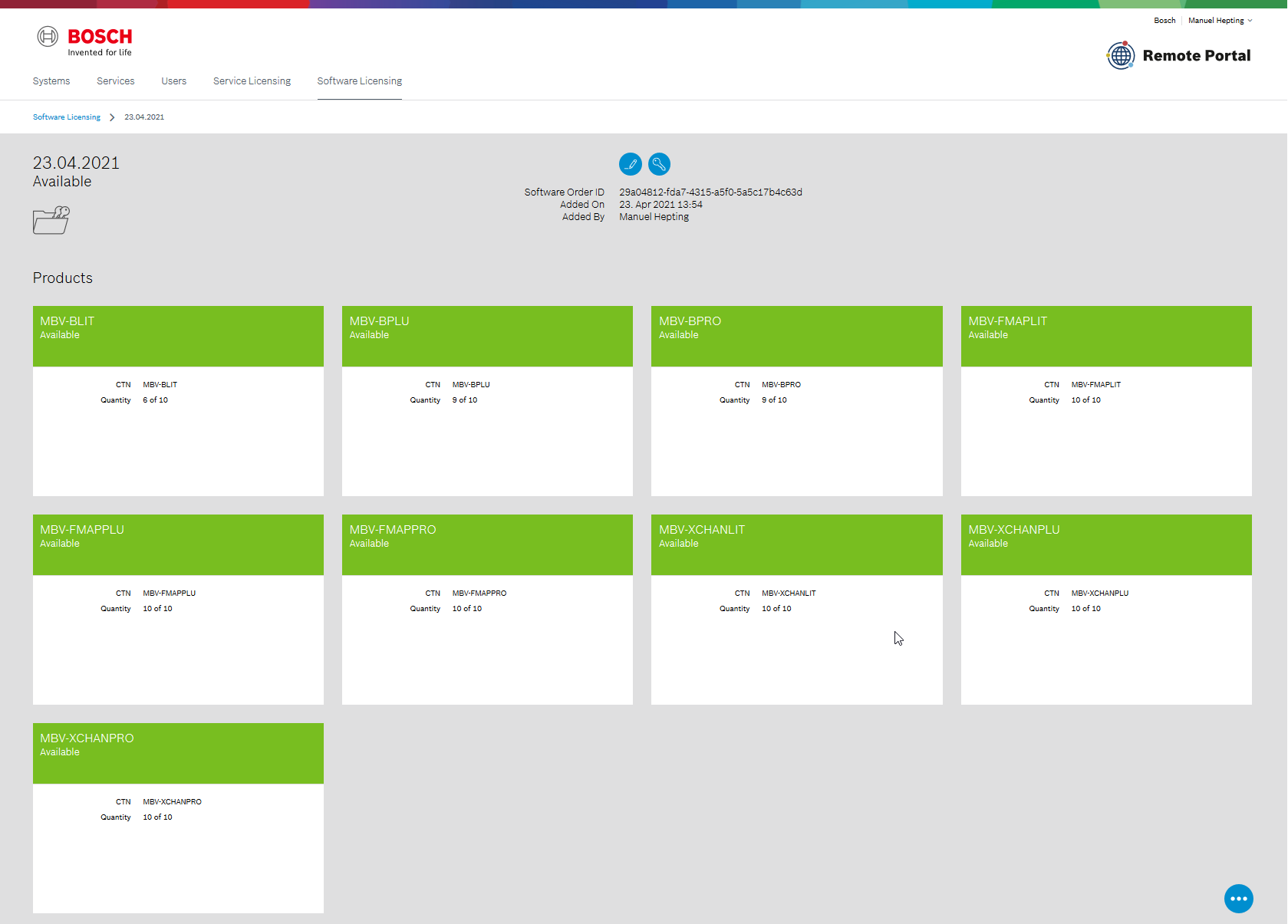Image resolution: width=1288 pixels, height=924 pixels.
Task: Navigate to Service Licensing
Action: tap(252, 81)
